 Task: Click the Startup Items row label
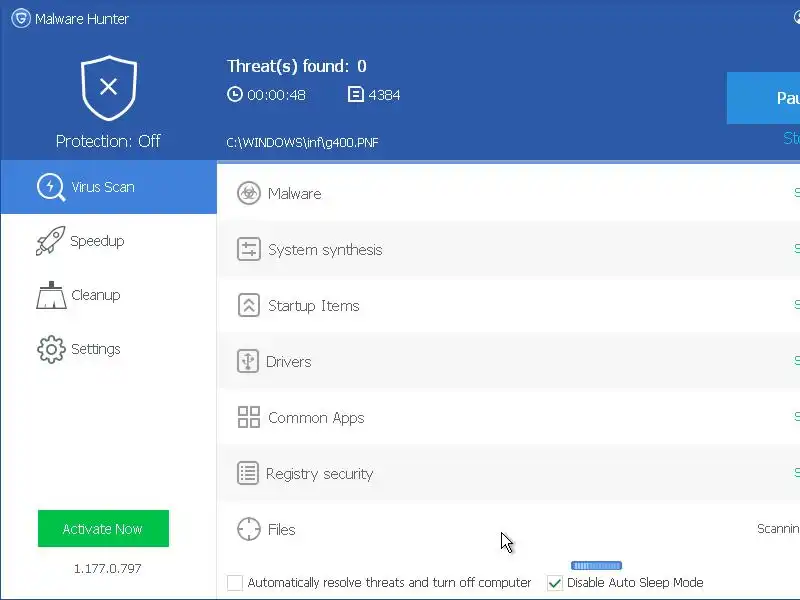tap(314, 306)
